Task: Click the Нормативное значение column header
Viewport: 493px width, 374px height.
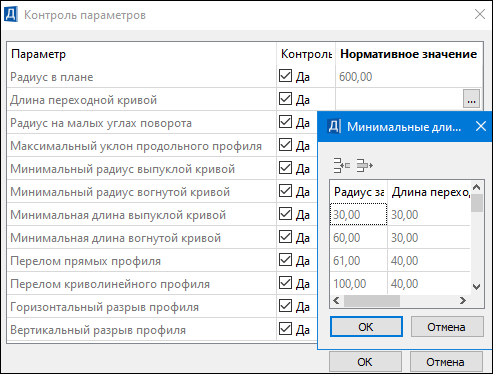Action: 409,54
